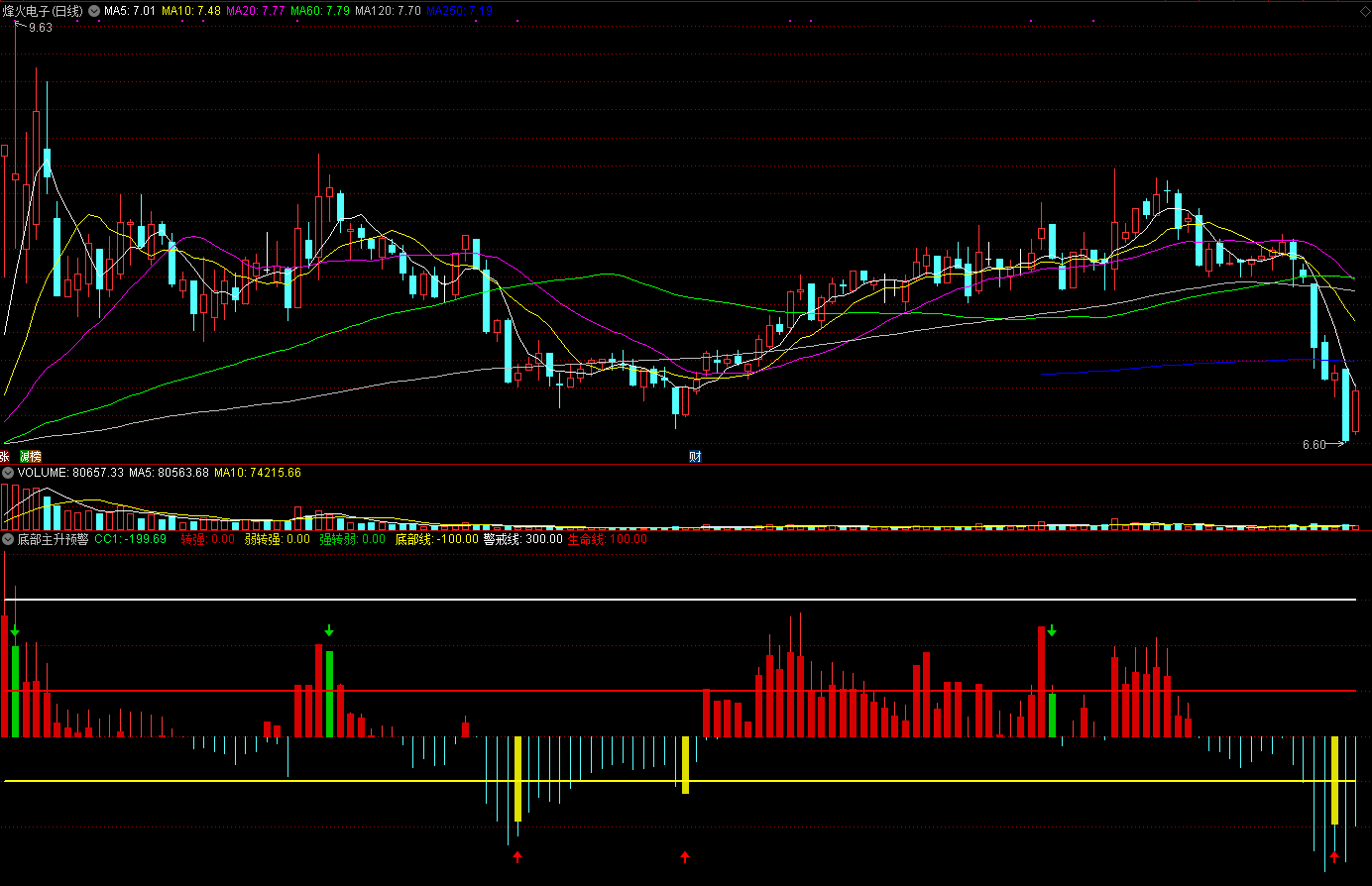
Task: Click the CC1: -199.69 value
Action: click(x=131, y=539)
